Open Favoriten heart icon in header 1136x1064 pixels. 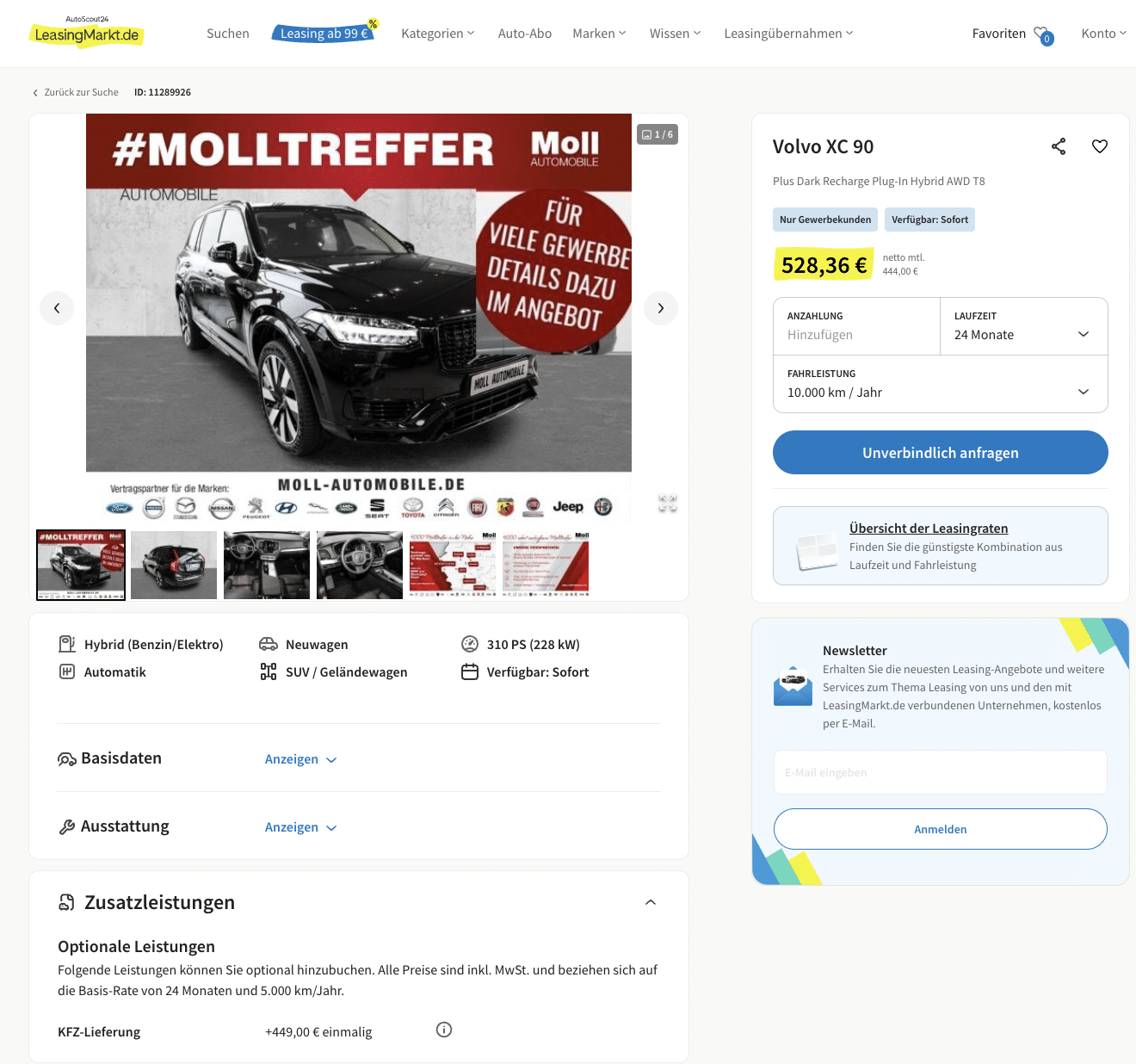(x=1043, y=34)
